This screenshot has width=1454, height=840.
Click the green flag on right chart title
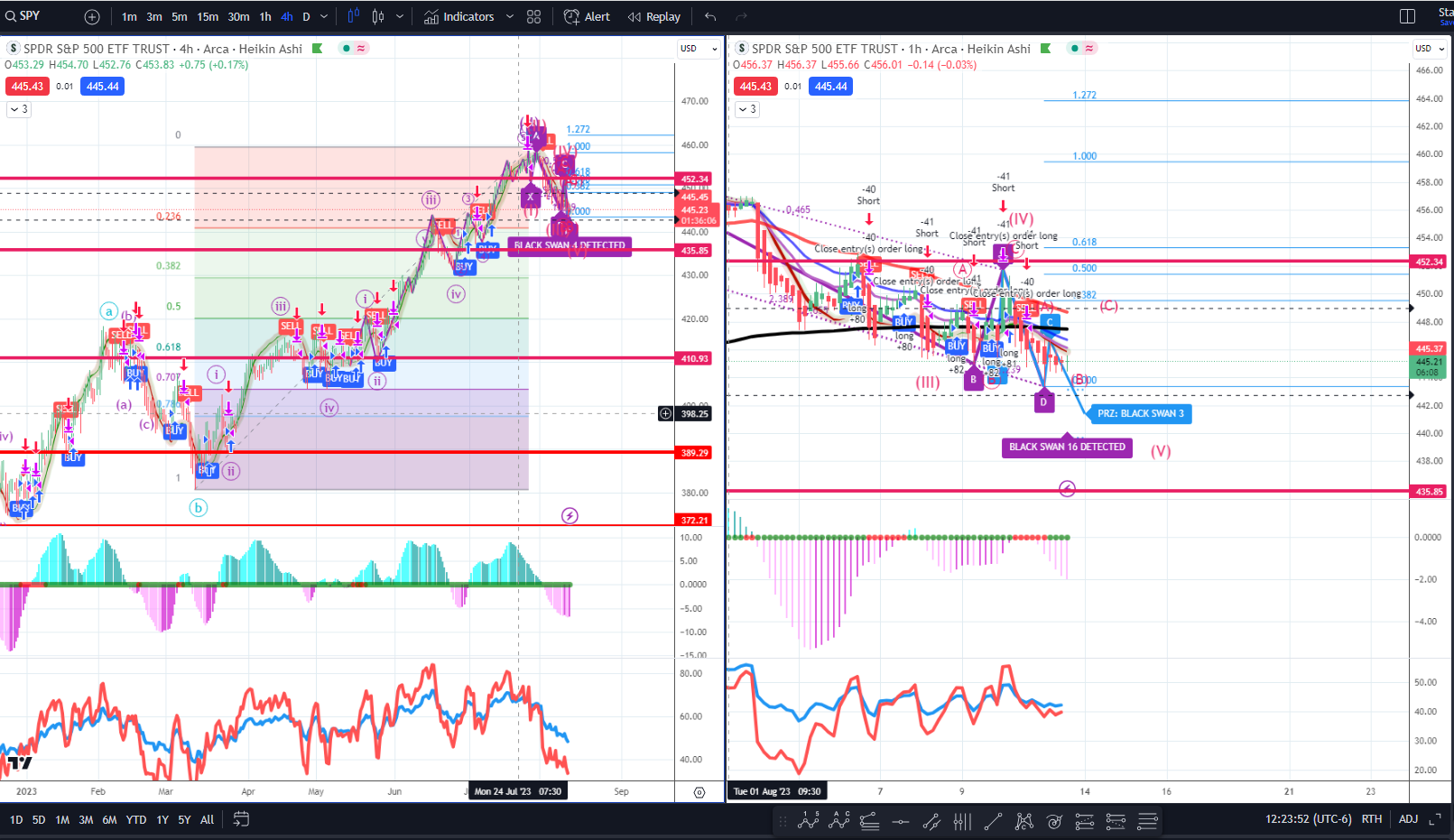tap(1046, 49)
